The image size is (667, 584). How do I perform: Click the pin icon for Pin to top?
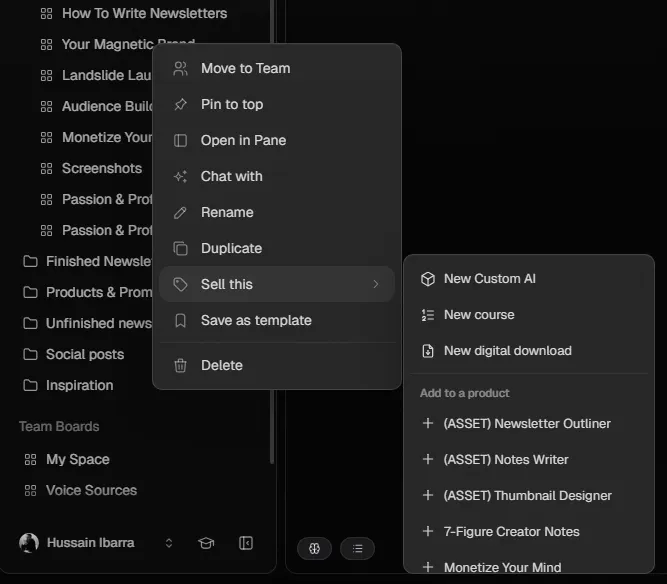click(x=180, y=104)
